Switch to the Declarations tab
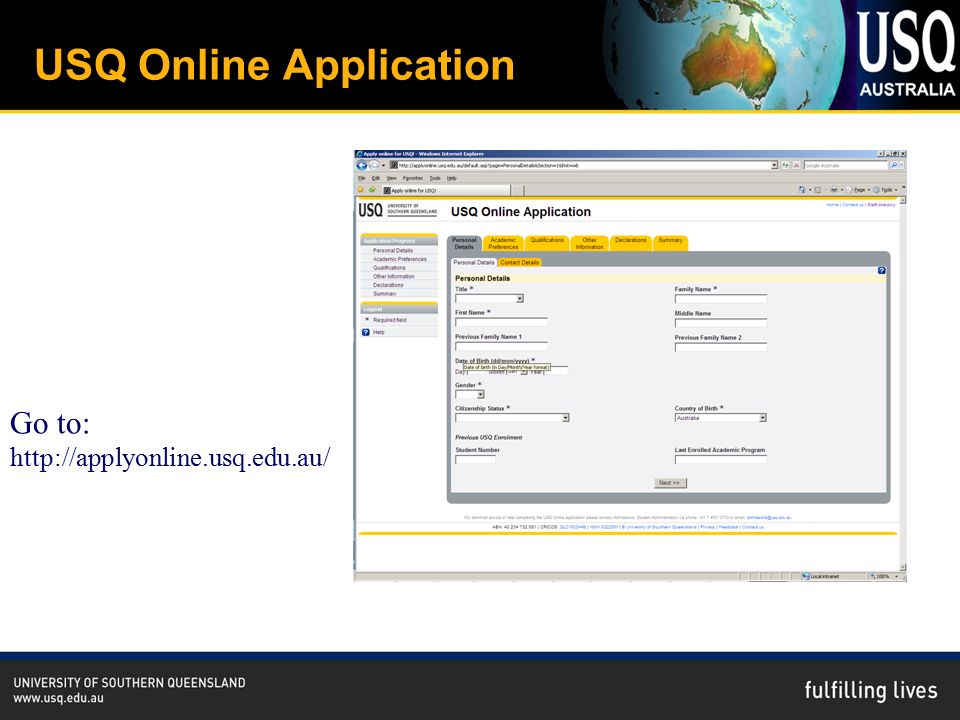Image resolution: width=960 pixels, height=720 pixels. (x=631, y=243)
